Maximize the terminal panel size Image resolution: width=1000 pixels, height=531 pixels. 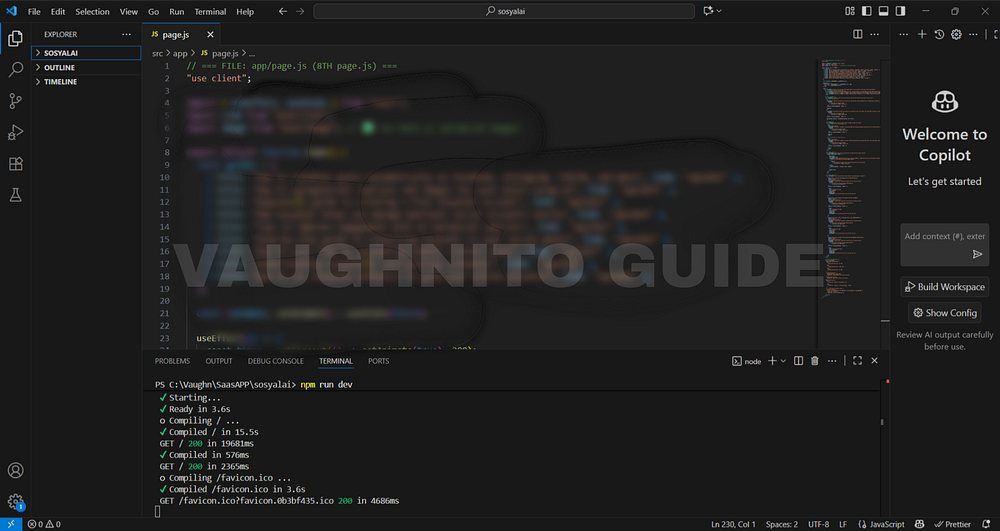coord(857,361)
